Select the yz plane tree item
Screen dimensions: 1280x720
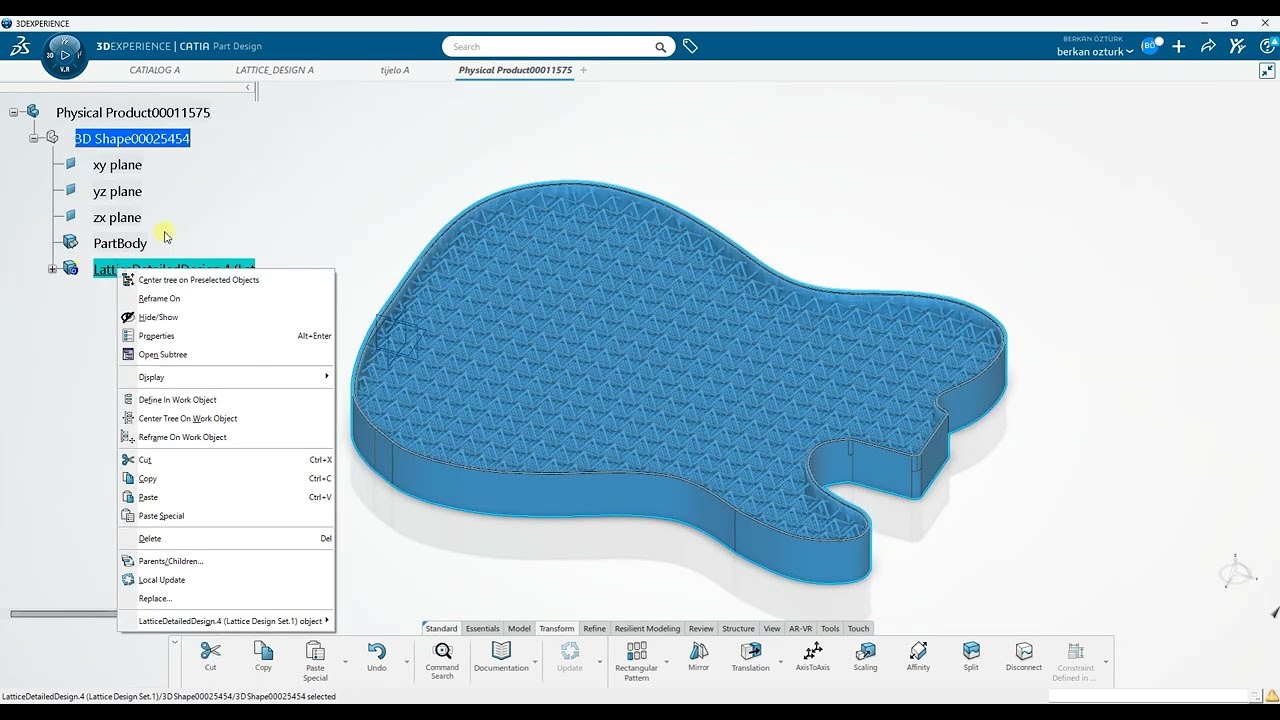117,191
